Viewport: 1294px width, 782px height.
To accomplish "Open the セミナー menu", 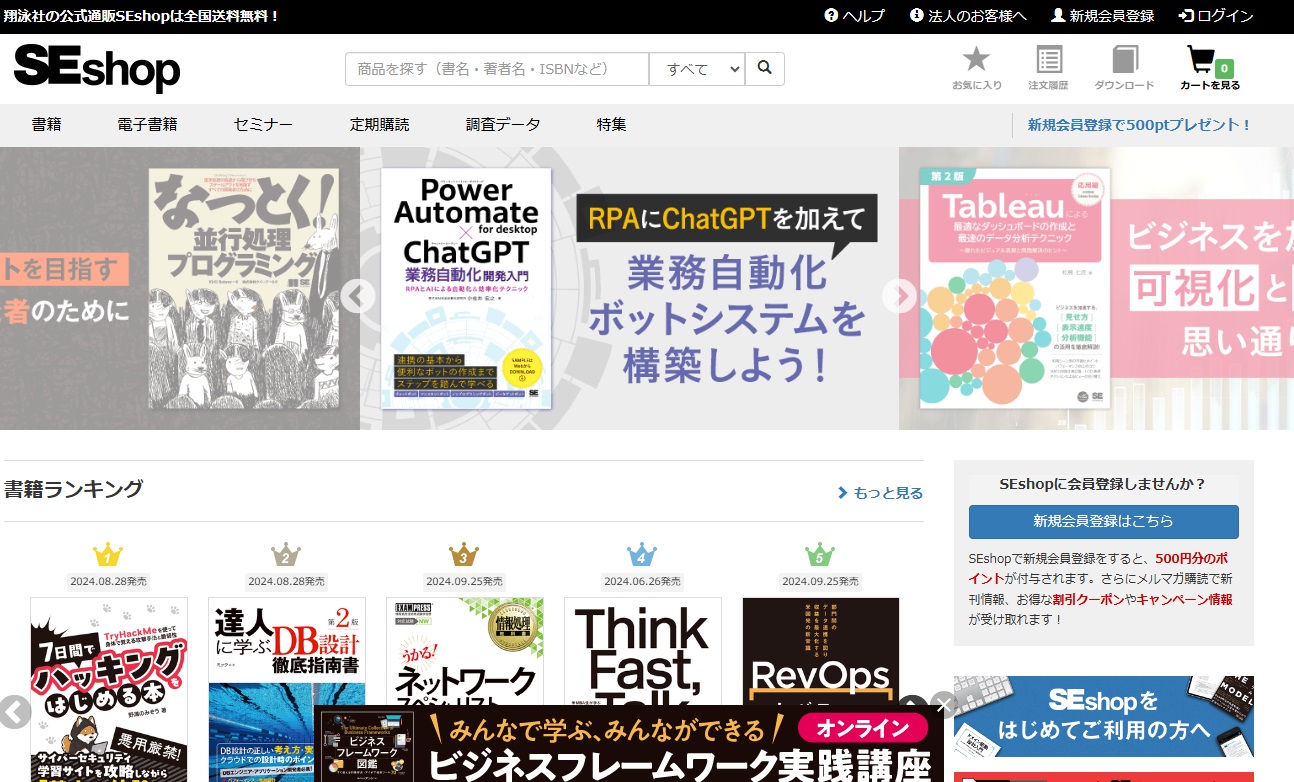I will 263,125.
